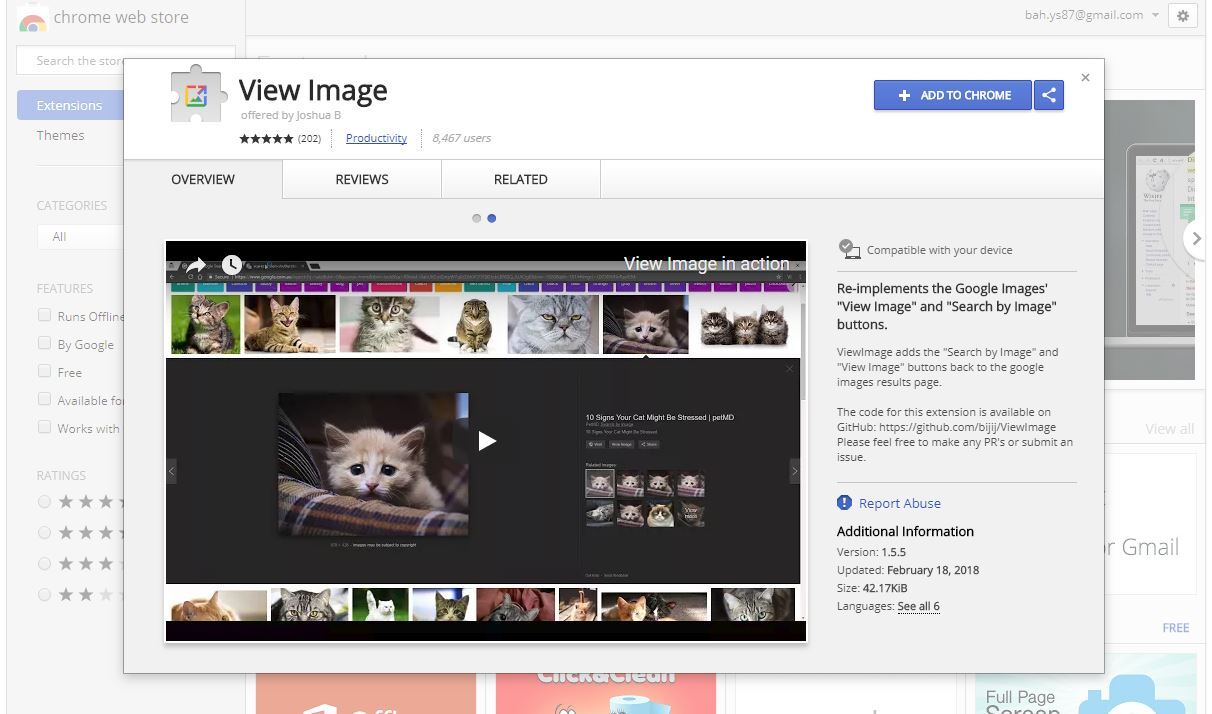
Task: Enable the Runs Offline checkbox
Action: coord(44,315)
